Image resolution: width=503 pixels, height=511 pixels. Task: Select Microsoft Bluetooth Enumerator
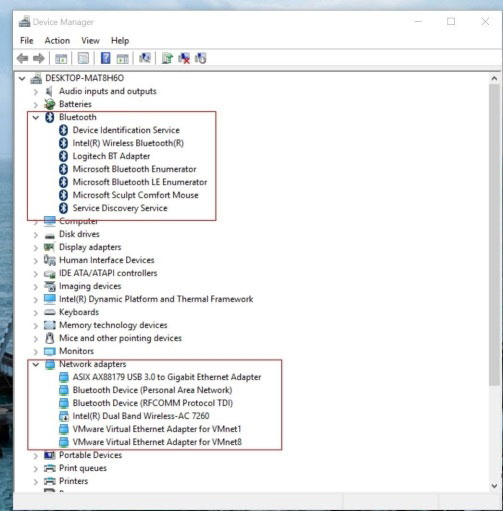134,169
